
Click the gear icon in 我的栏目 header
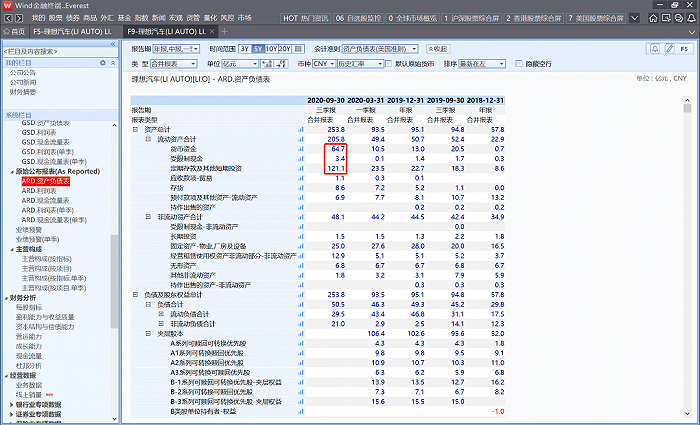(103, 63)
